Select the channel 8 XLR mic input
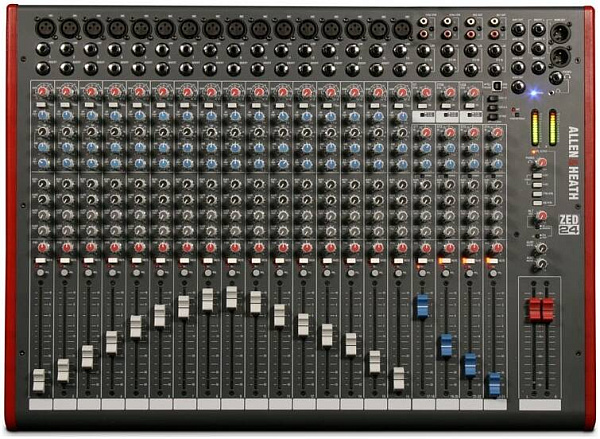This screenshot has height=439, width=600. tap(212, 29)
